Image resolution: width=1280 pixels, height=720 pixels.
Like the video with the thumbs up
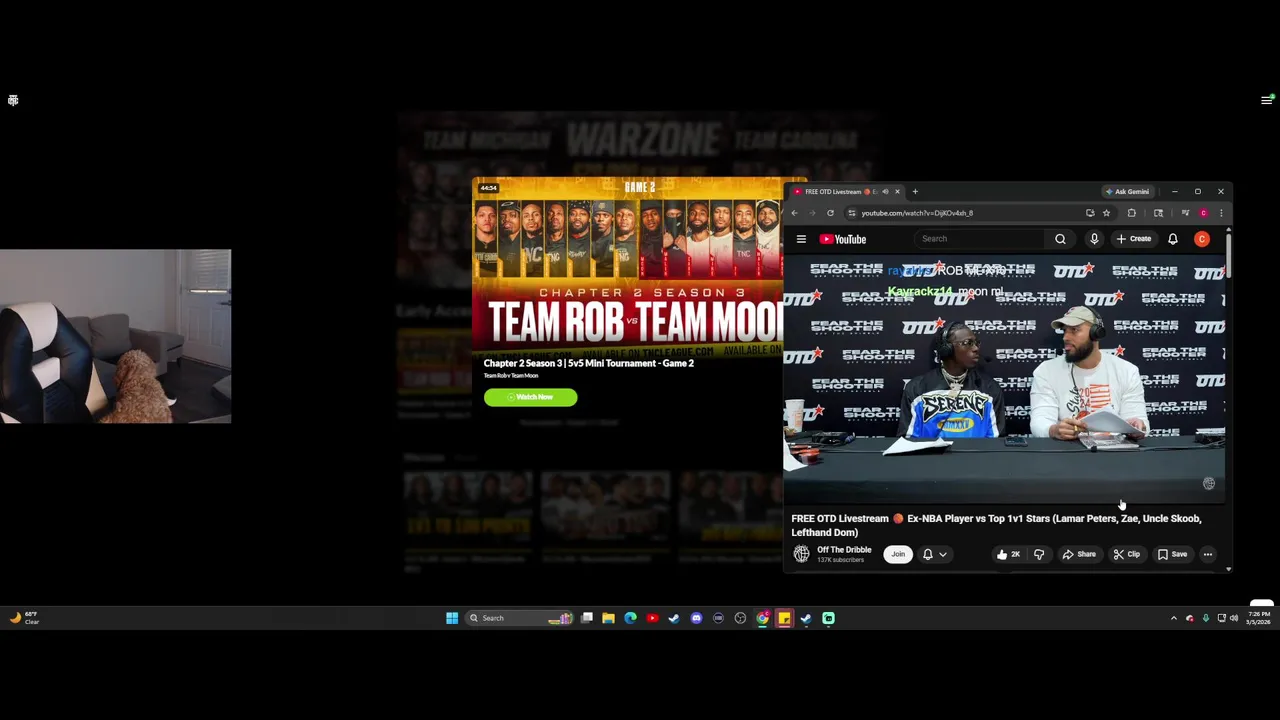(x=1007, y=554)
